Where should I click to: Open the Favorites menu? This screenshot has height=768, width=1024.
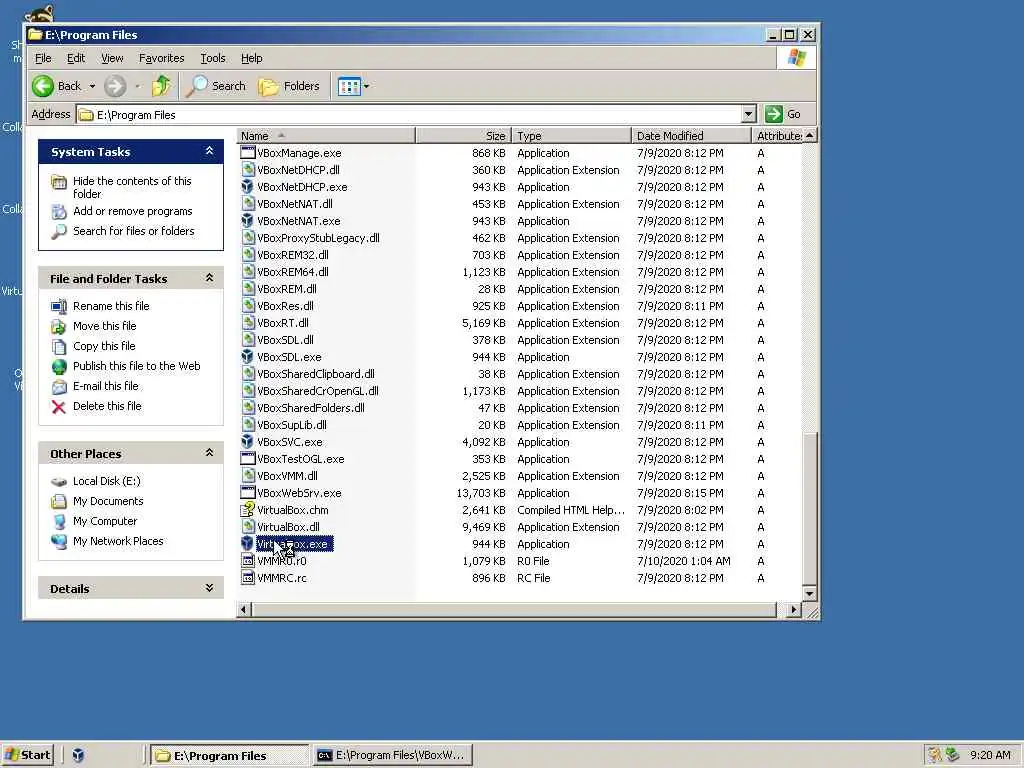161,58
